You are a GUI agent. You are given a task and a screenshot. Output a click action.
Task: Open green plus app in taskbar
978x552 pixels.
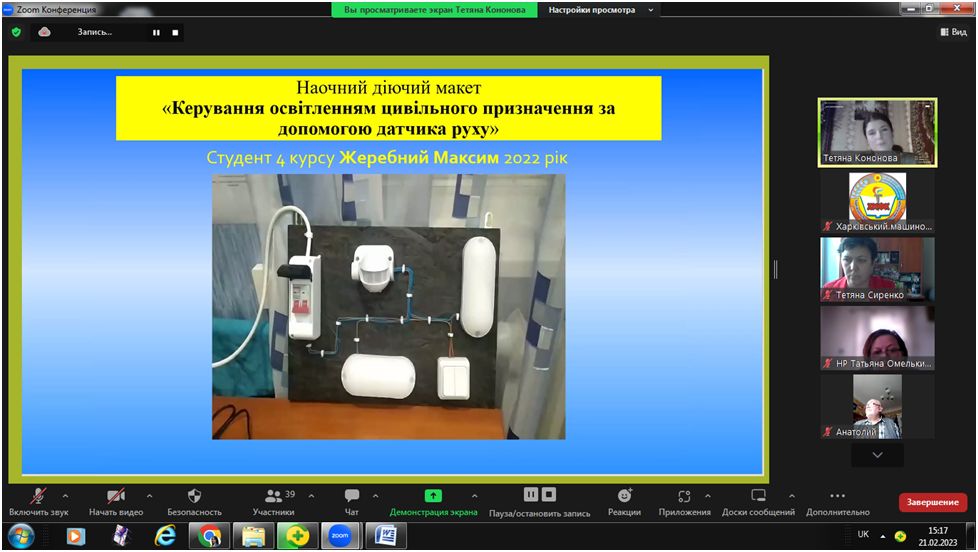click(x=297, y=536)
